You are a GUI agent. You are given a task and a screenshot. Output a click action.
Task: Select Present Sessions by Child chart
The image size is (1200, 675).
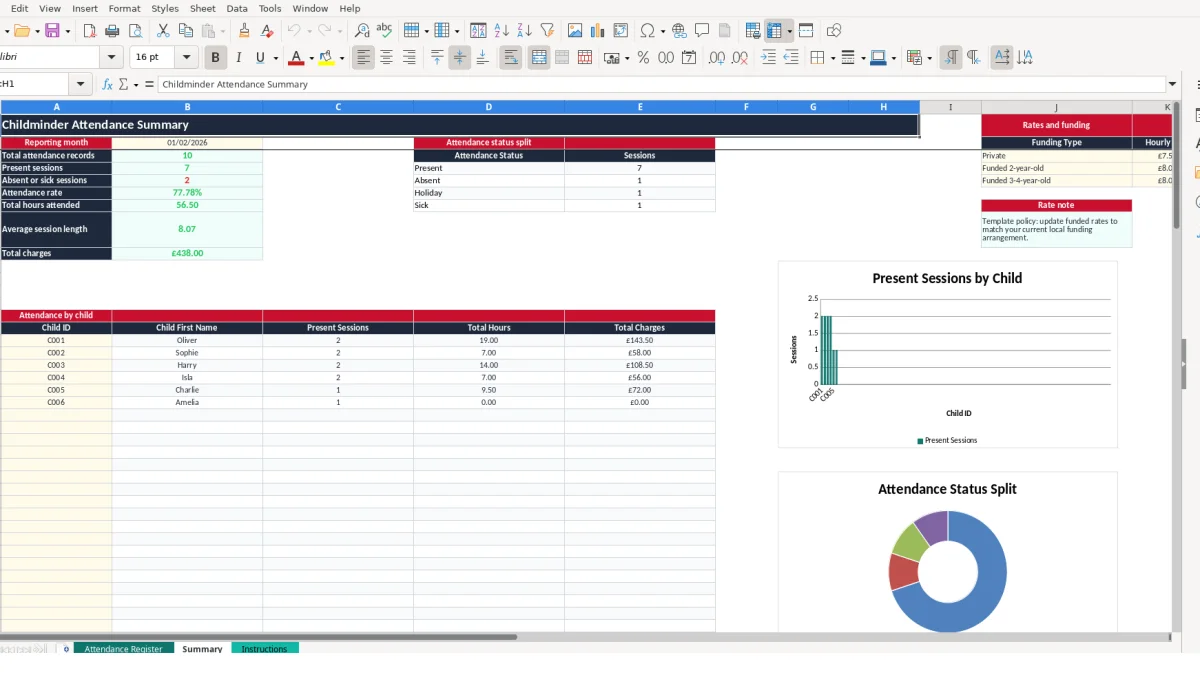pos(947,354)
